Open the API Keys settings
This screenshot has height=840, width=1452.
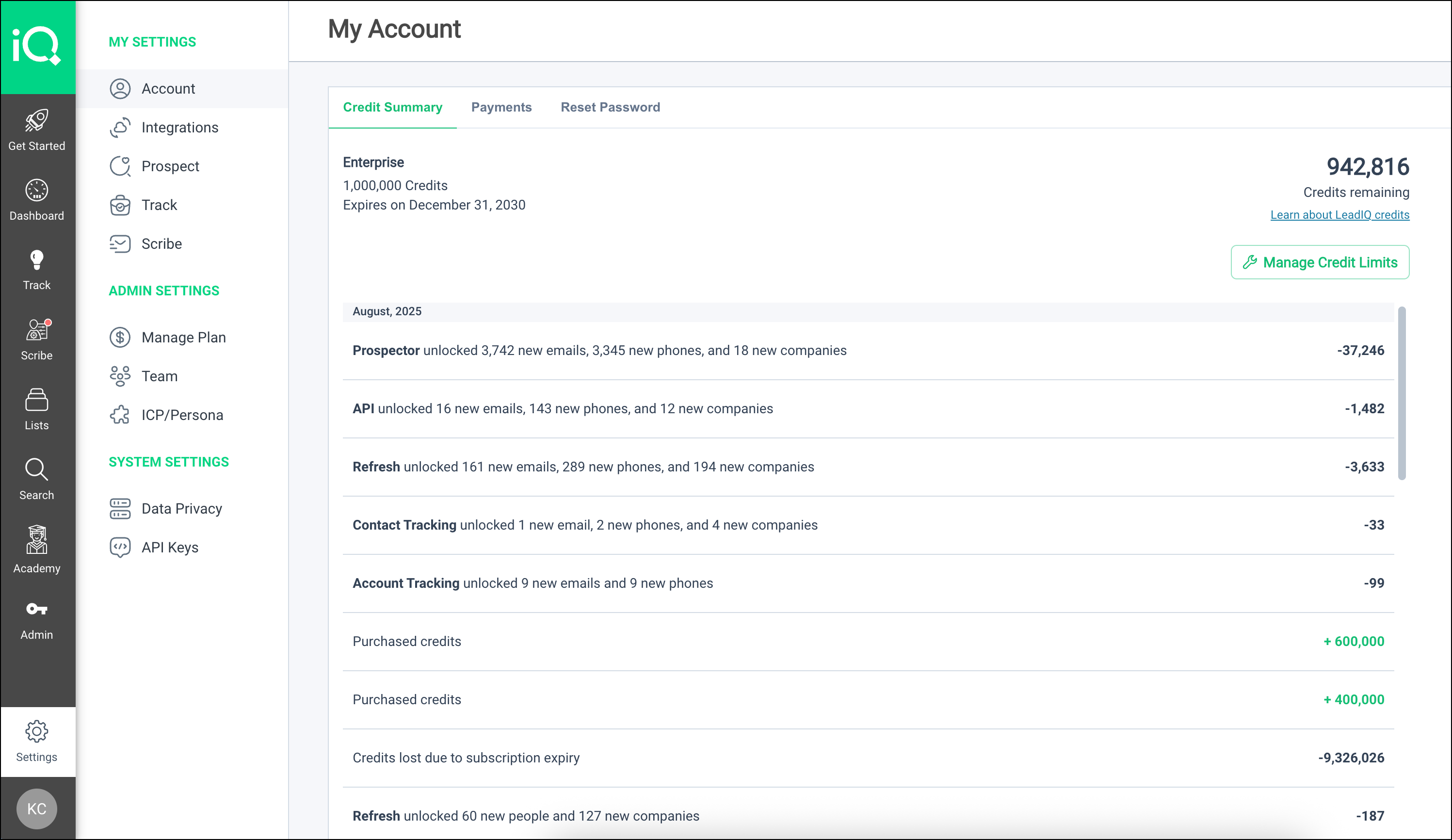(170, 547)
